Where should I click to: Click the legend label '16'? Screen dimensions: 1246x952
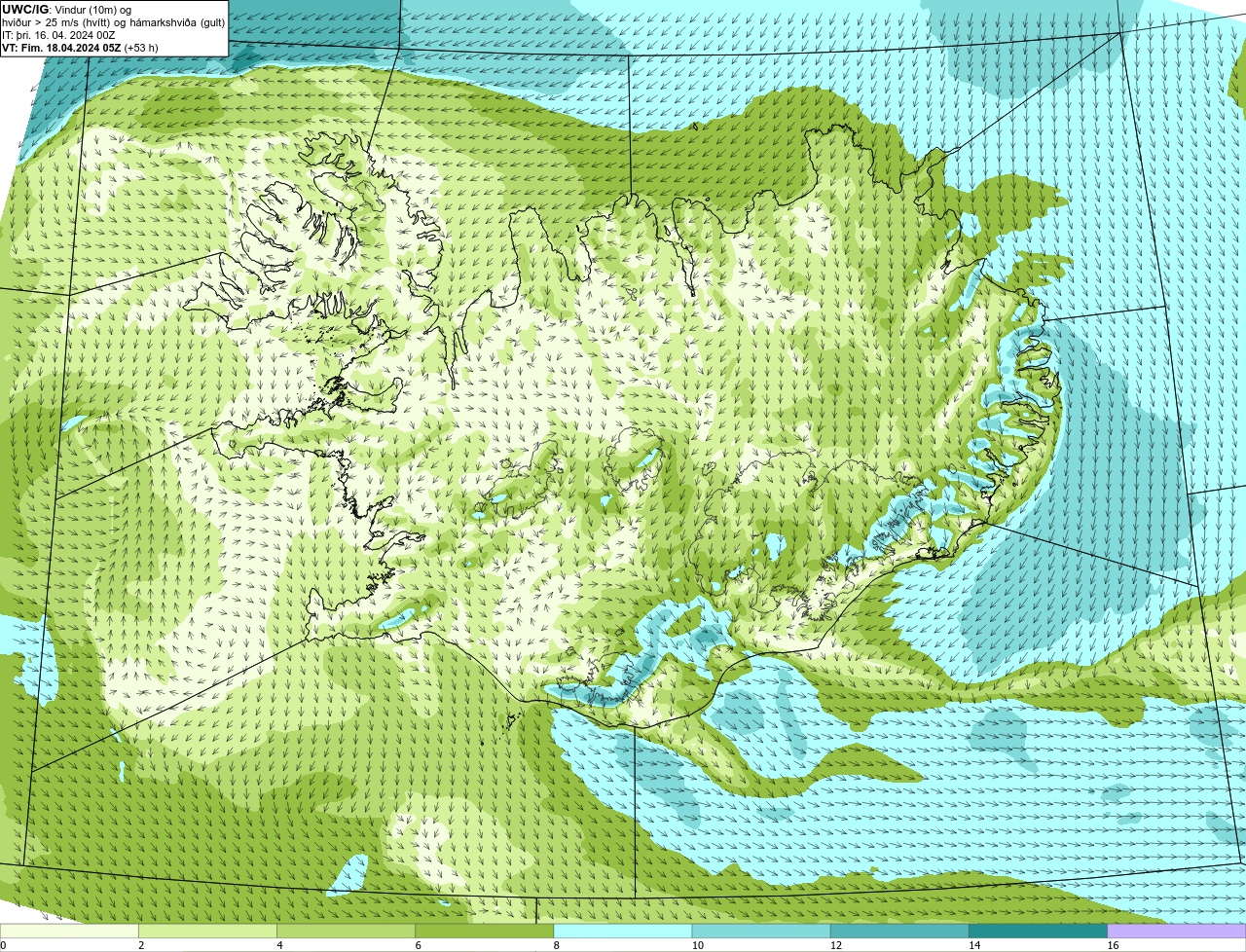point(1113,945)
